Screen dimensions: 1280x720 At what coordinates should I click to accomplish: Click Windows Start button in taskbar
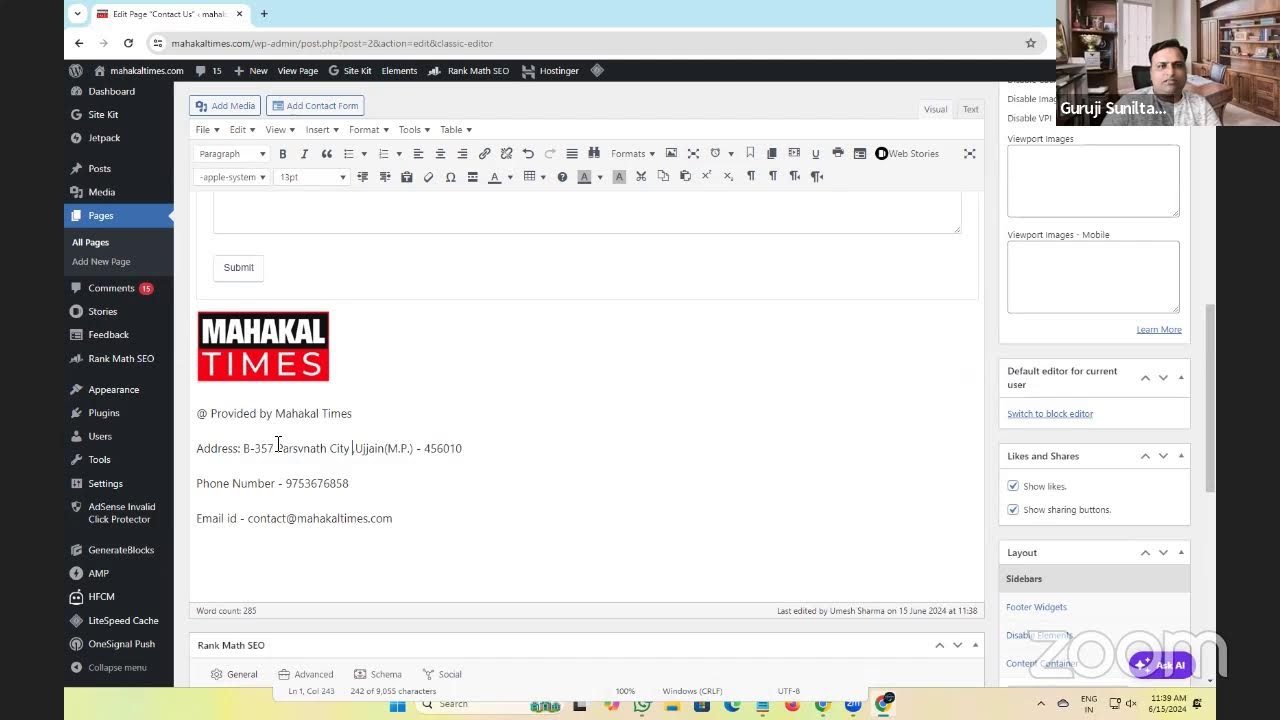pyautogui.click(x=397, y=704)
